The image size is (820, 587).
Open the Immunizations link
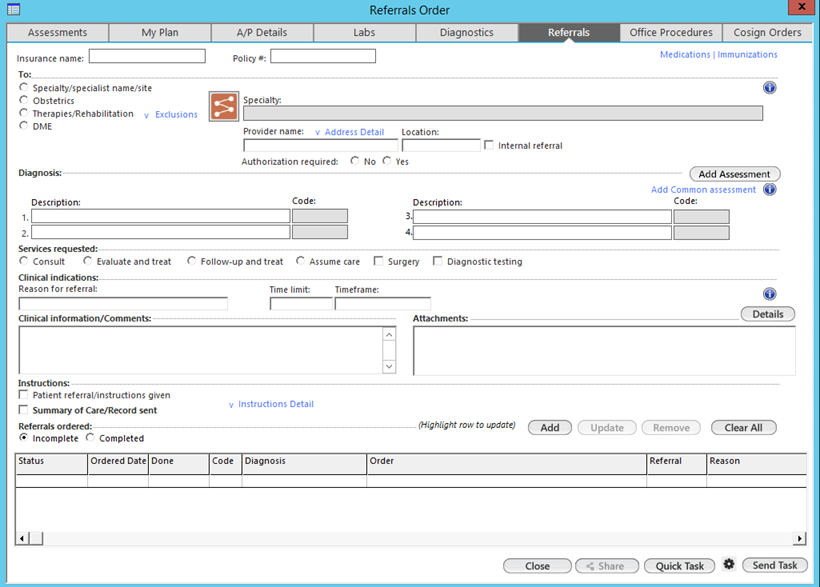[x=747, y=54]
